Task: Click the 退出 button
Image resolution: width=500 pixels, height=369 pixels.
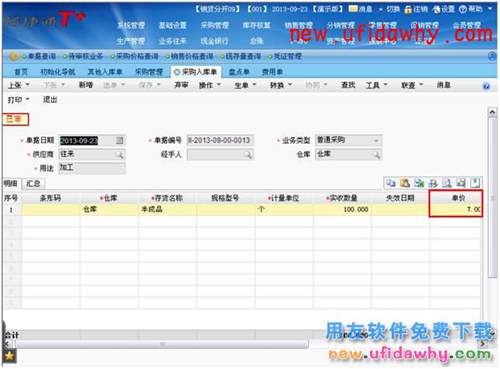Action: pyautogui.click(x=50, y=100)
